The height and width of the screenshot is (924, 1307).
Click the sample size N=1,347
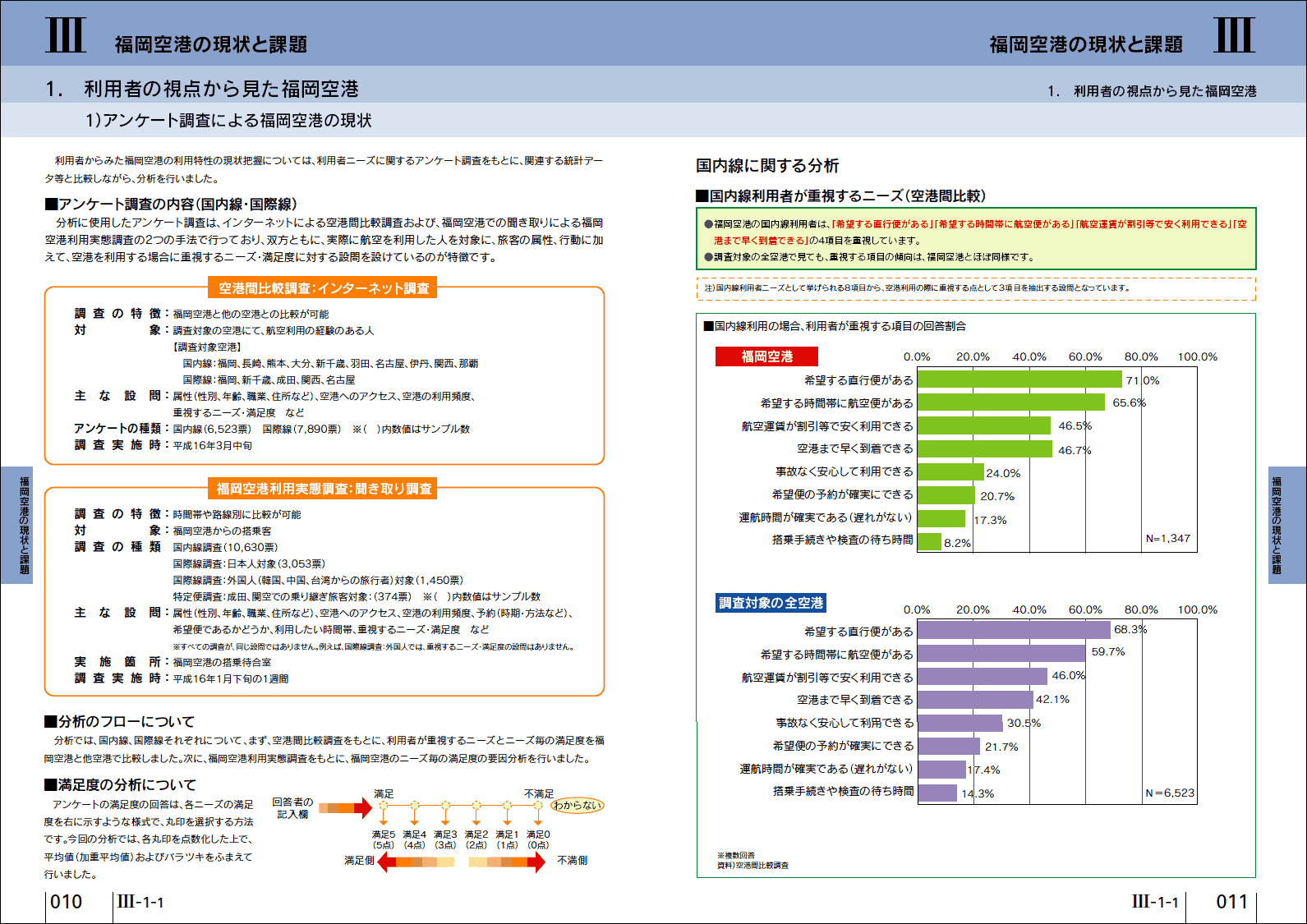[1168, 539]
